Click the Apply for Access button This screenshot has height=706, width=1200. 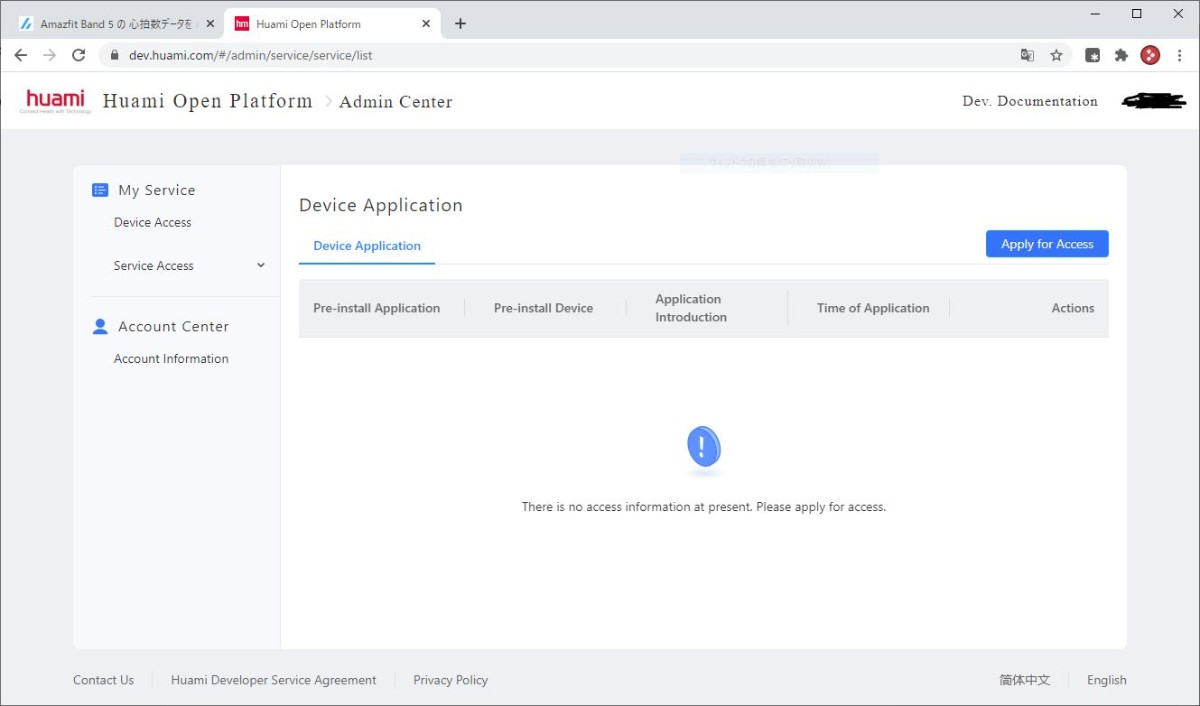pyautogui.click(x=1047, y=244)
